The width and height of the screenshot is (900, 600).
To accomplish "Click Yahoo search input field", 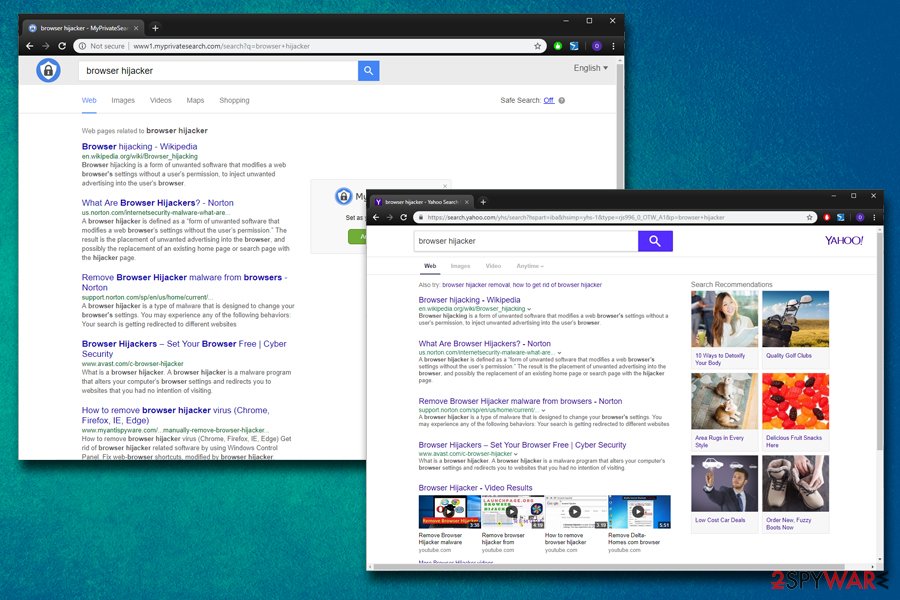I will (x=526, y=241).
